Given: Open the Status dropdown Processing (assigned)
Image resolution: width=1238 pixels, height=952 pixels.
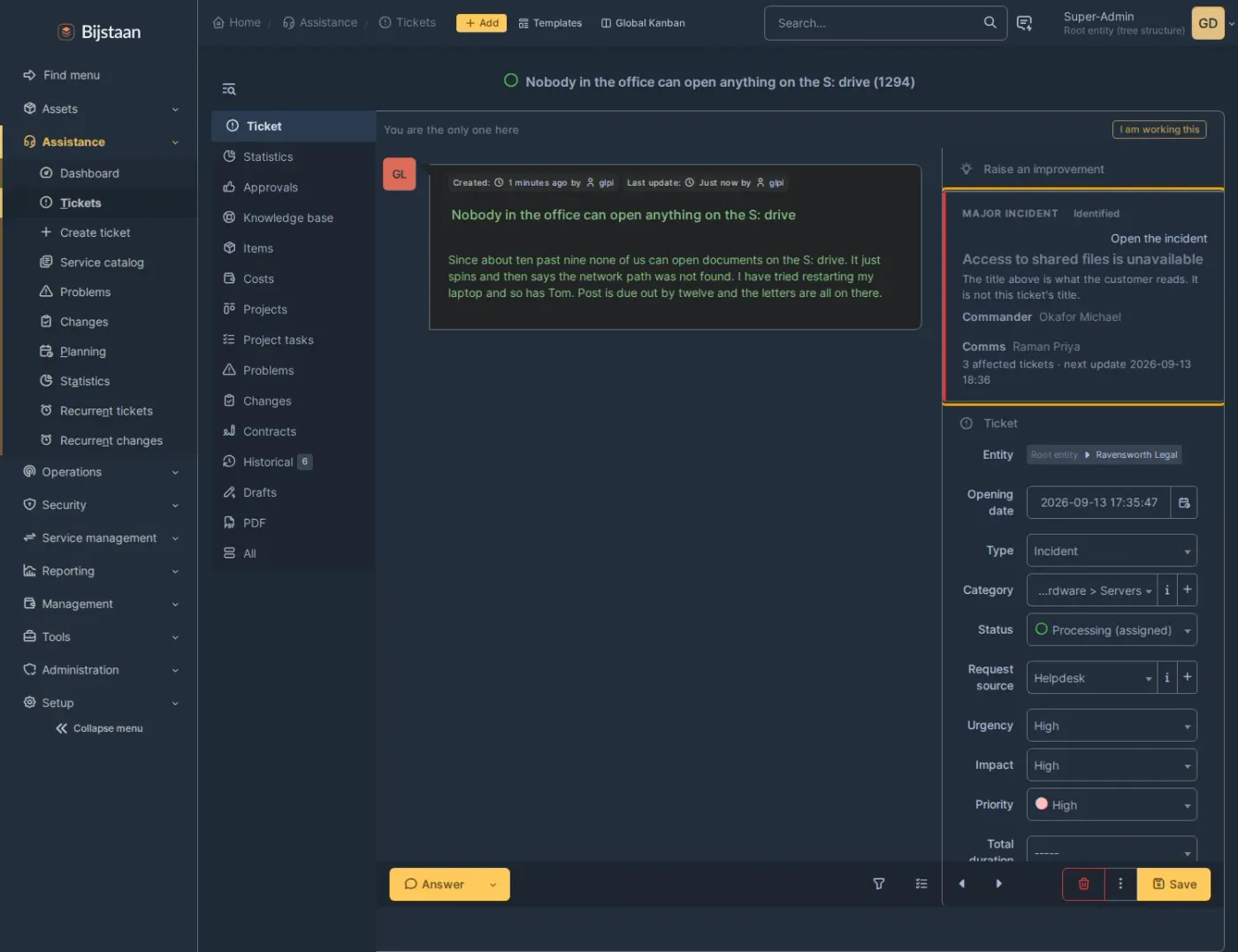Looking at the screenshot, I should coord(1112,630).
